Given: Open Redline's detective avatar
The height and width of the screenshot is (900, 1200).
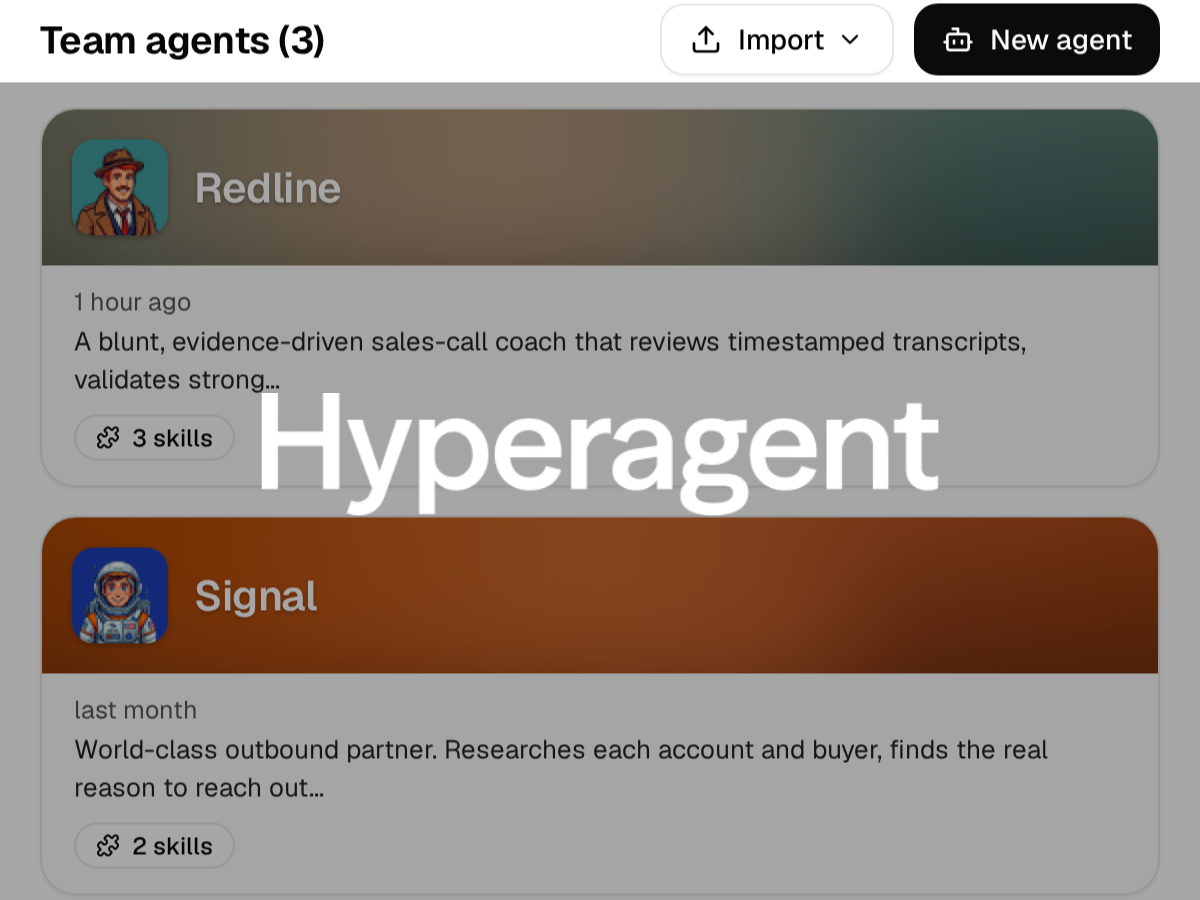Looking at the screenshot, I should click(120, 188).
